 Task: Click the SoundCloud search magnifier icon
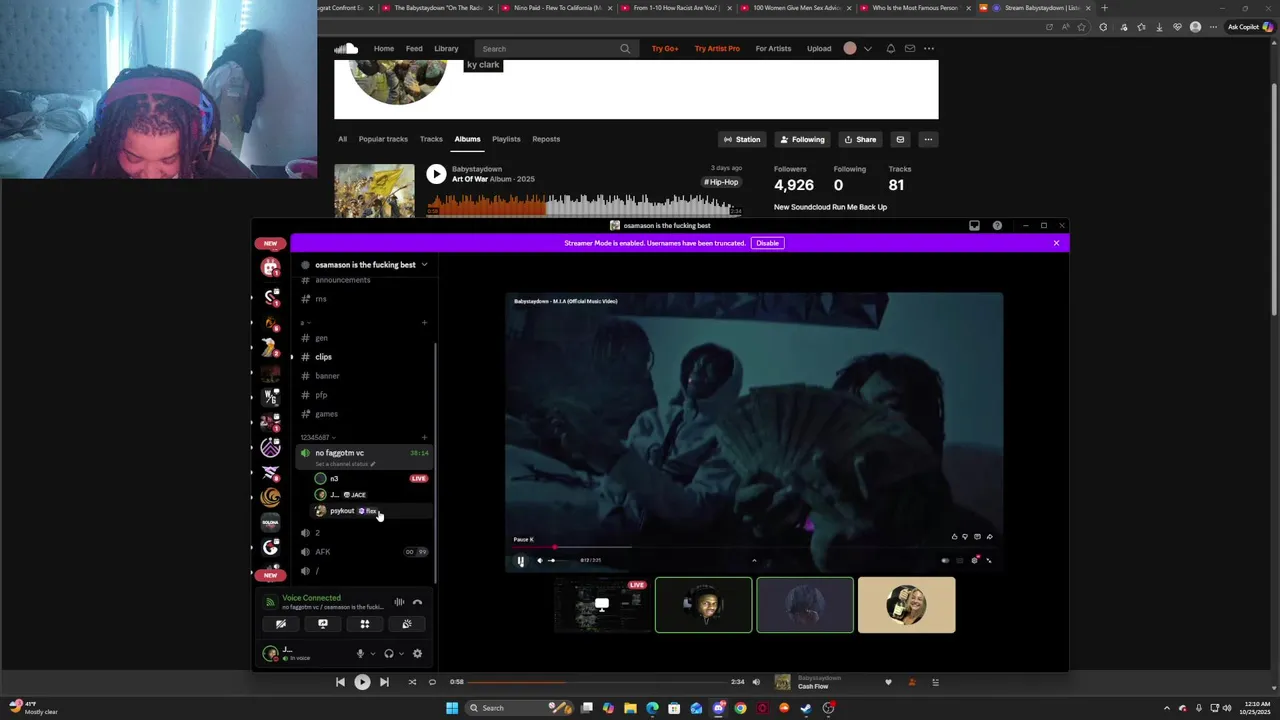coord(625,48)
